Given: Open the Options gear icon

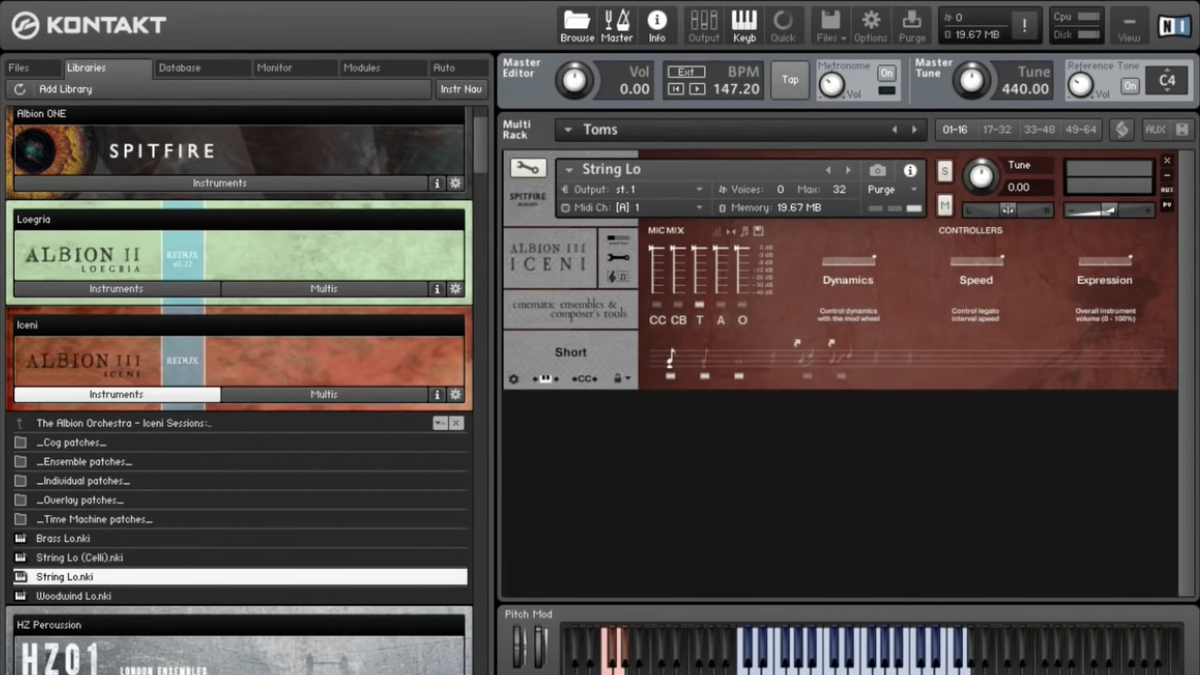Looking at the screenshot, I should tap(870, 25).
